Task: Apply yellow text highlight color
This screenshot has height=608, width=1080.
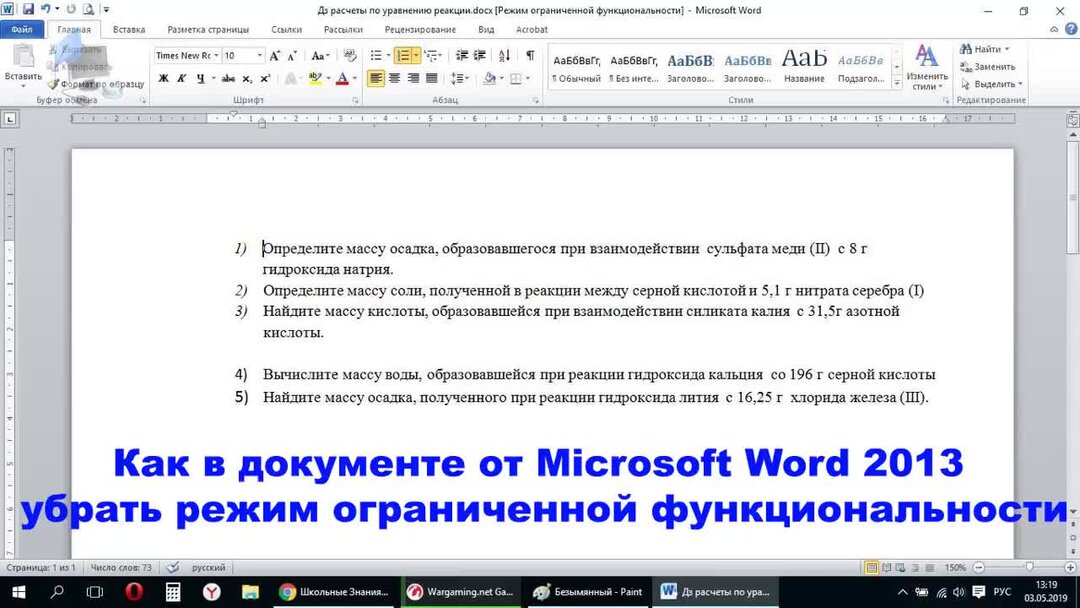Action: click(x=315, y=78)
